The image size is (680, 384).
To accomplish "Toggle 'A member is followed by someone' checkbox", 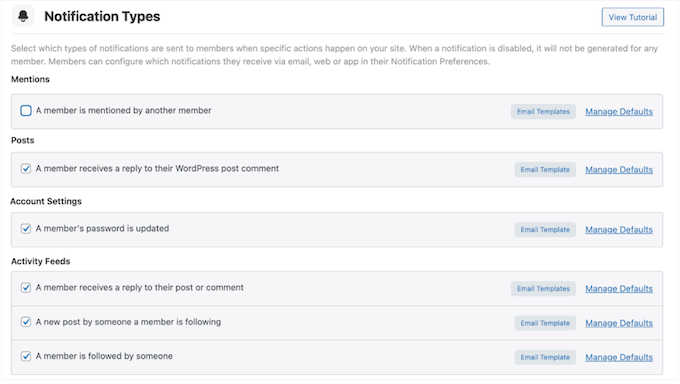I will [26, 356].
